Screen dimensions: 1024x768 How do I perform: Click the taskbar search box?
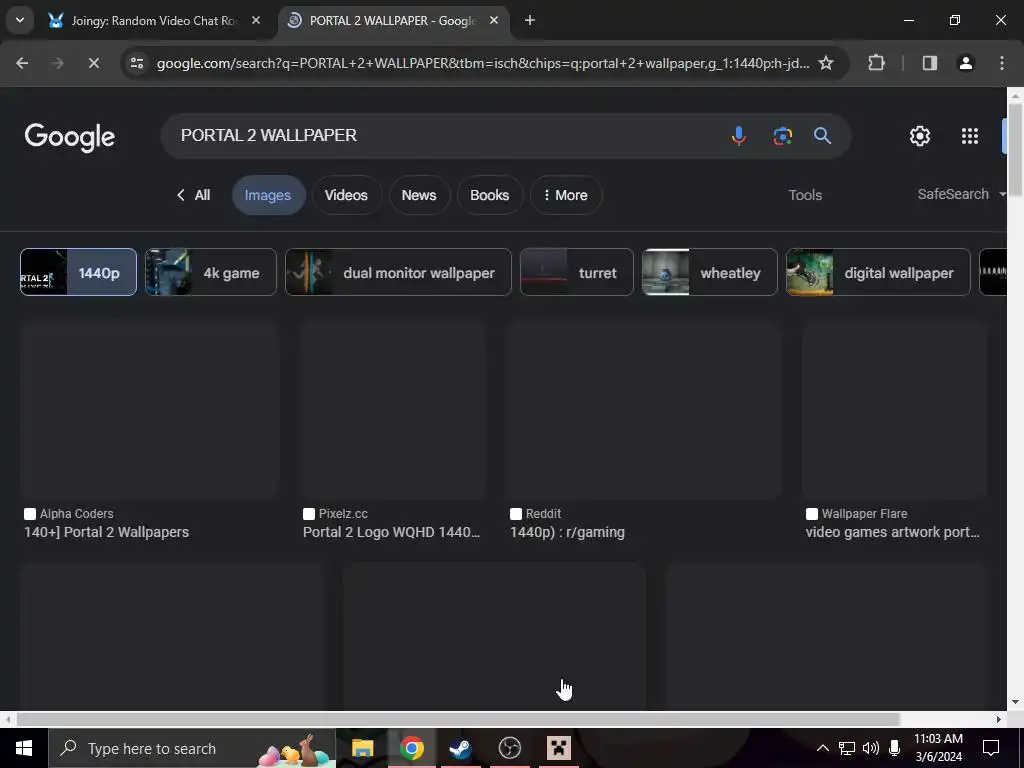tap(192, 748)
